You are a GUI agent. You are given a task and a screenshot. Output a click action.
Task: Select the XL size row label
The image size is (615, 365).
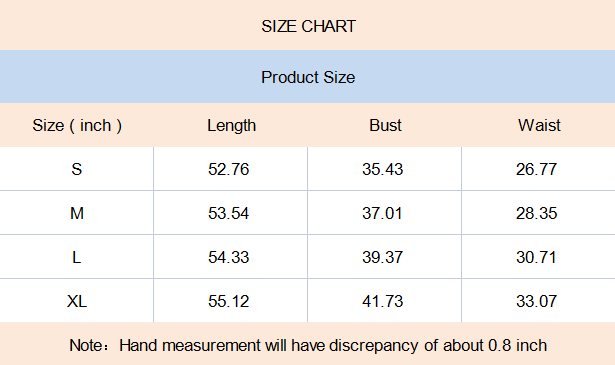pos(77,301)
